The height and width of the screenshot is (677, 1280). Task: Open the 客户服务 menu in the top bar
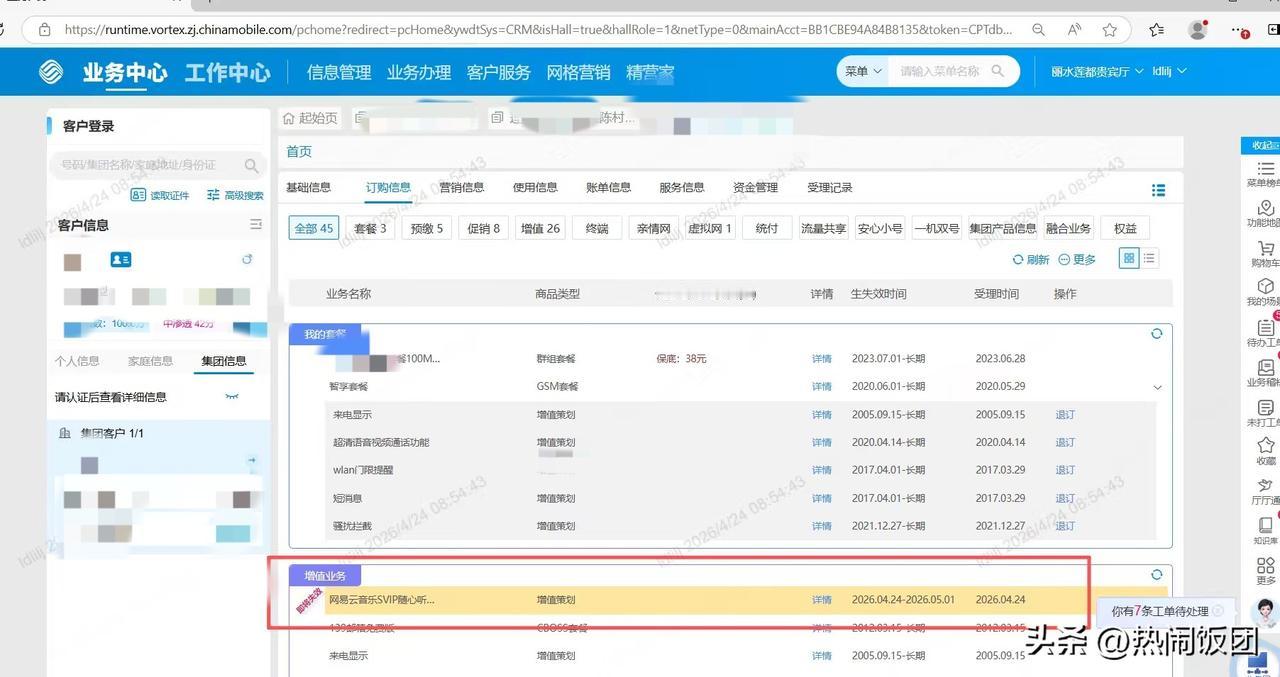499,71
